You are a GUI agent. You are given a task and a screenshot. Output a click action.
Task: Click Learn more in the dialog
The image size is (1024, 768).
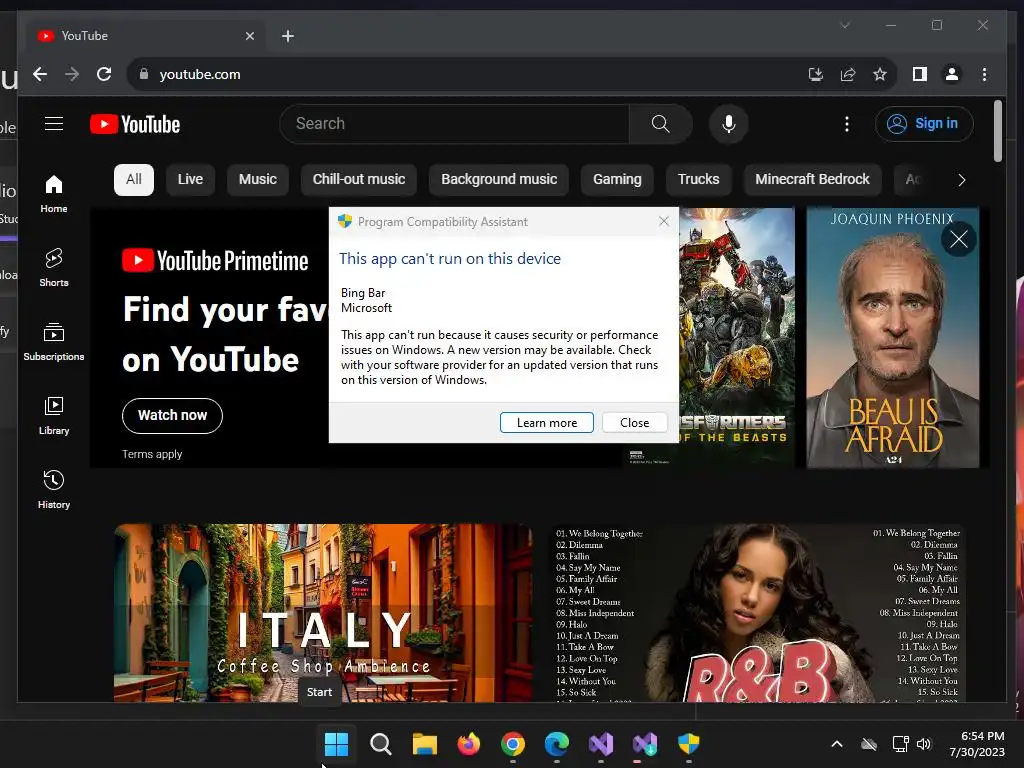tap(547, 423)
